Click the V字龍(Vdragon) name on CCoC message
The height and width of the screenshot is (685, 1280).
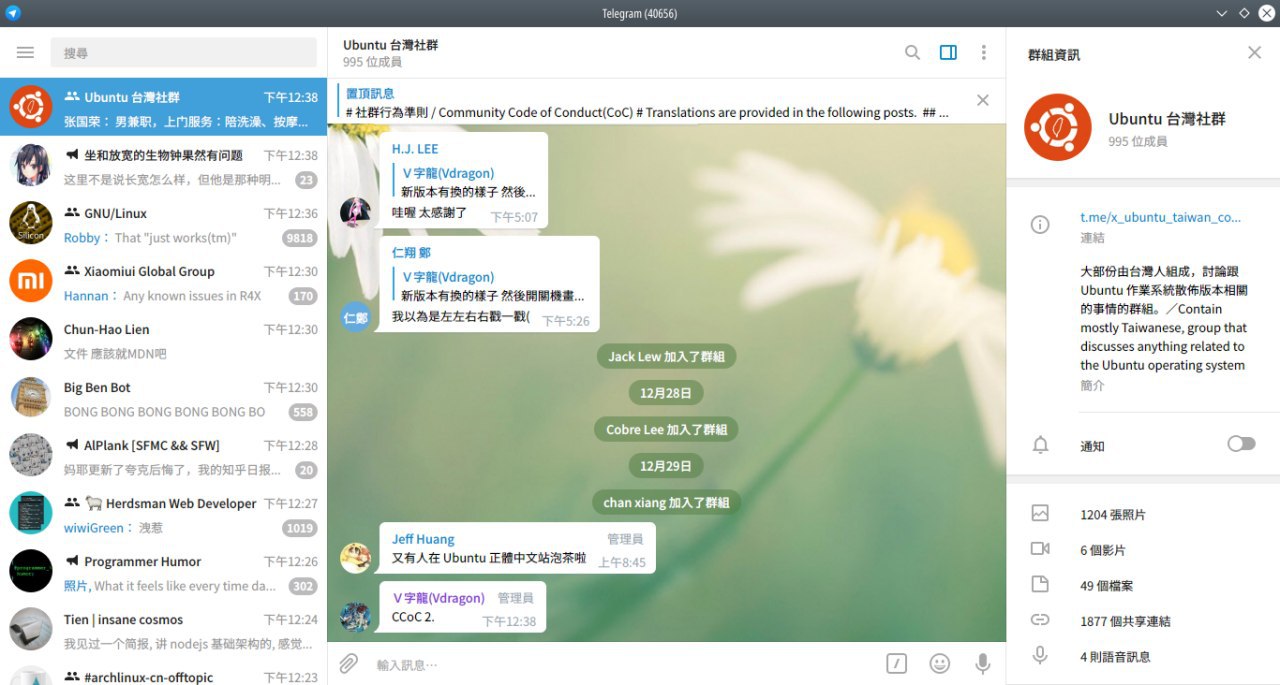(438, 598)
